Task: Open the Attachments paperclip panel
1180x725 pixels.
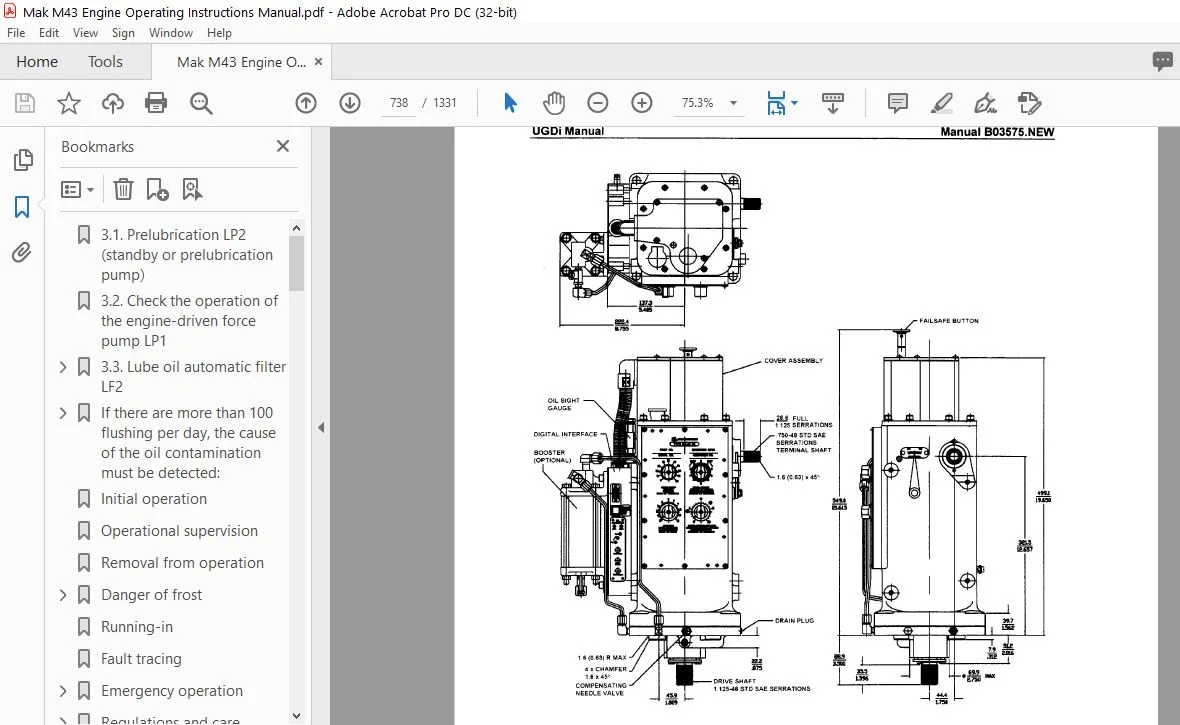Action: pos(22,252)
